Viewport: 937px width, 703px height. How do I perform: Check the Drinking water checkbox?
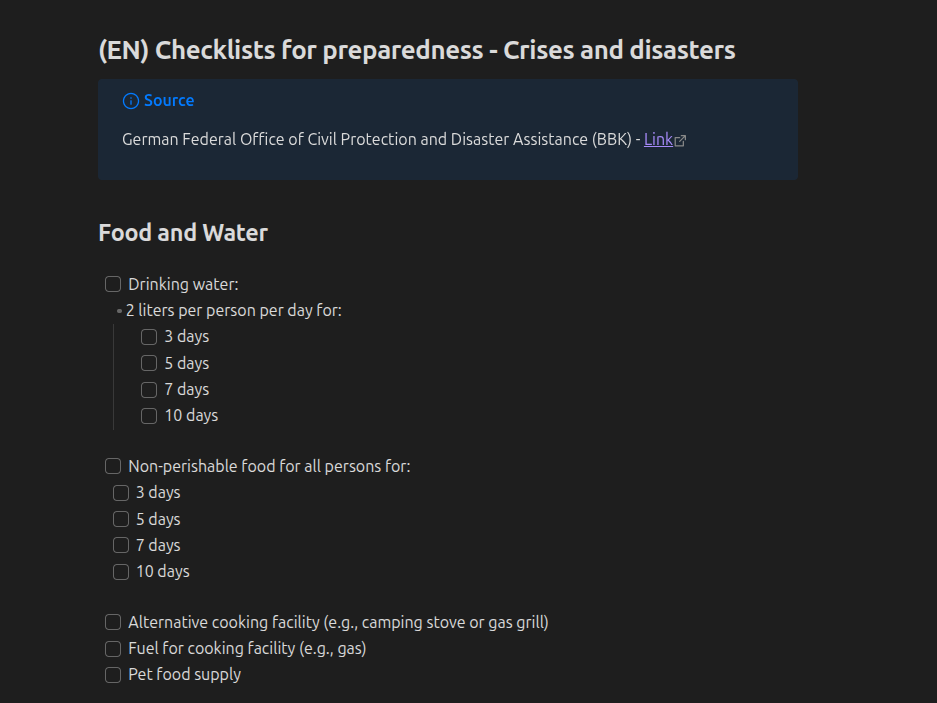(x=112, y=284)
